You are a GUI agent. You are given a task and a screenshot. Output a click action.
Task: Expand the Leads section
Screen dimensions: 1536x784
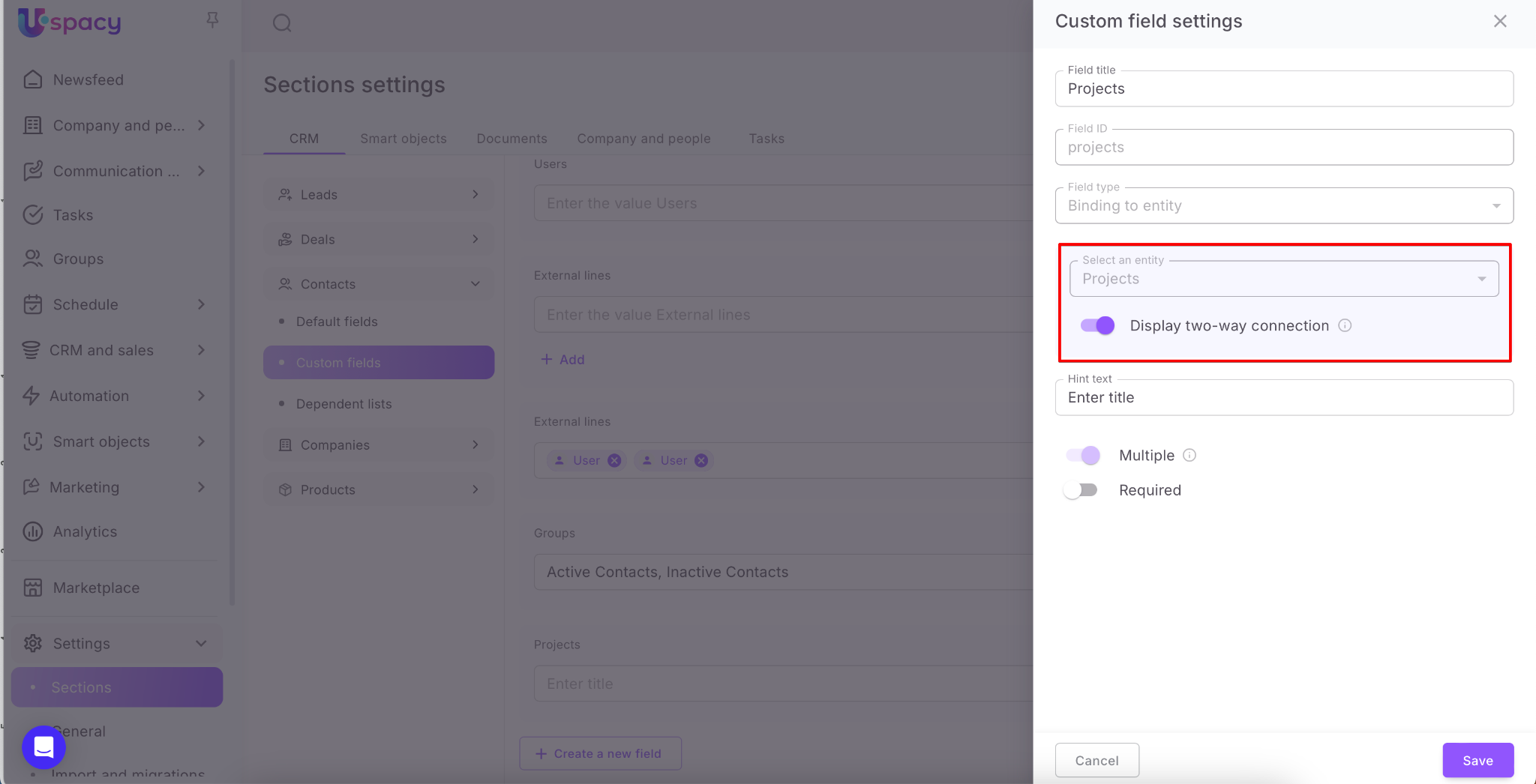tap(379, 195)
